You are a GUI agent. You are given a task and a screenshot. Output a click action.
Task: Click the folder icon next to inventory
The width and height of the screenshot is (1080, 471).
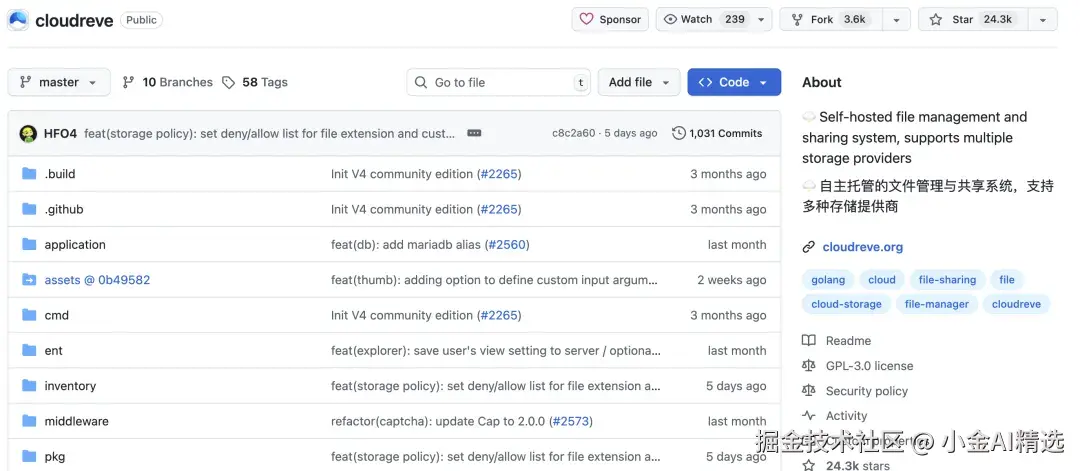[29, 386]
